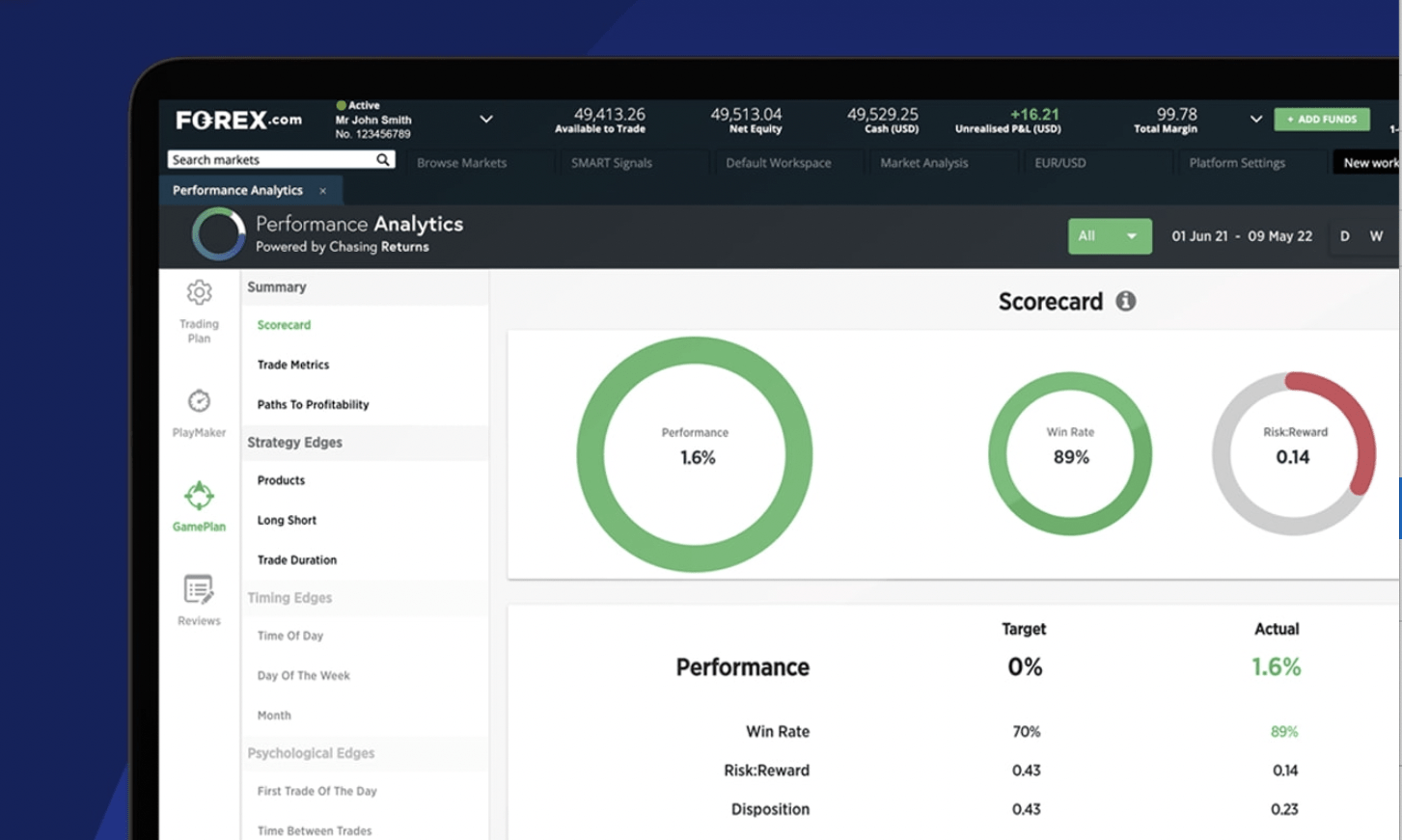Click the Scorecard info icon

pos(1125,301)
